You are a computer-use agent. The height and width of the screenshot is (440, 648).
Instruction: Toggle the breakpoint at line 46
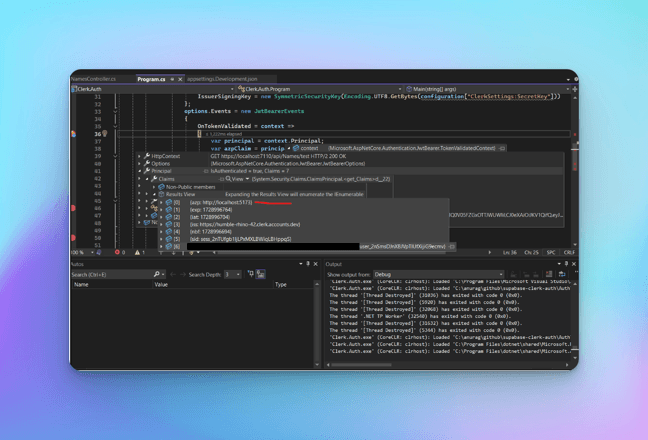coord(73,208)
